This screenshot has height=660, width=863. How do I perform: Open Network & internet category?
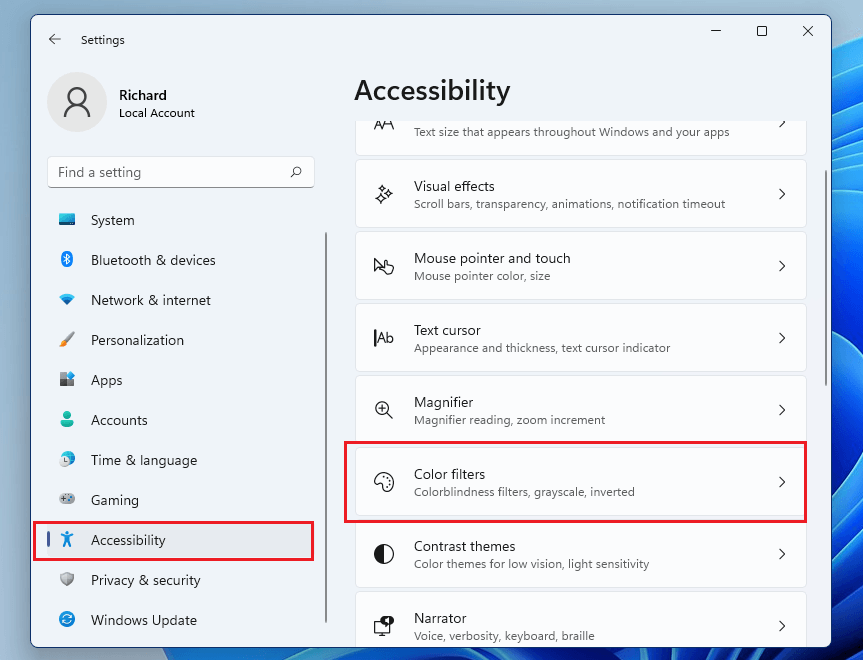click(x=179, y=300)
